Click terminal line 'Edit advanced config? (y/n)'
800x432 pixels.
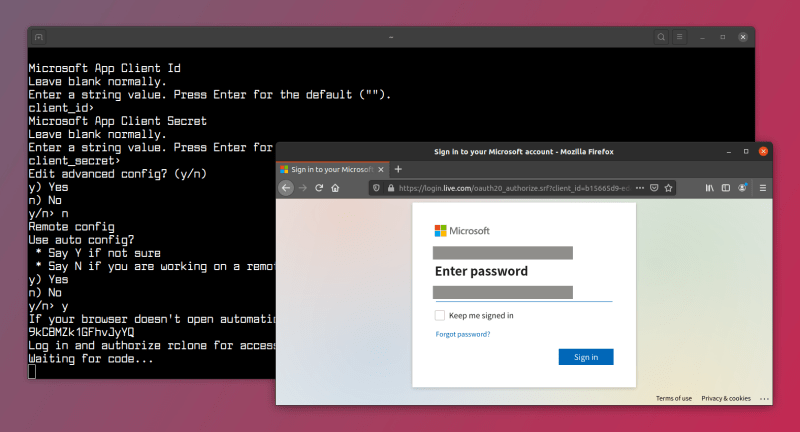[117, 174]
